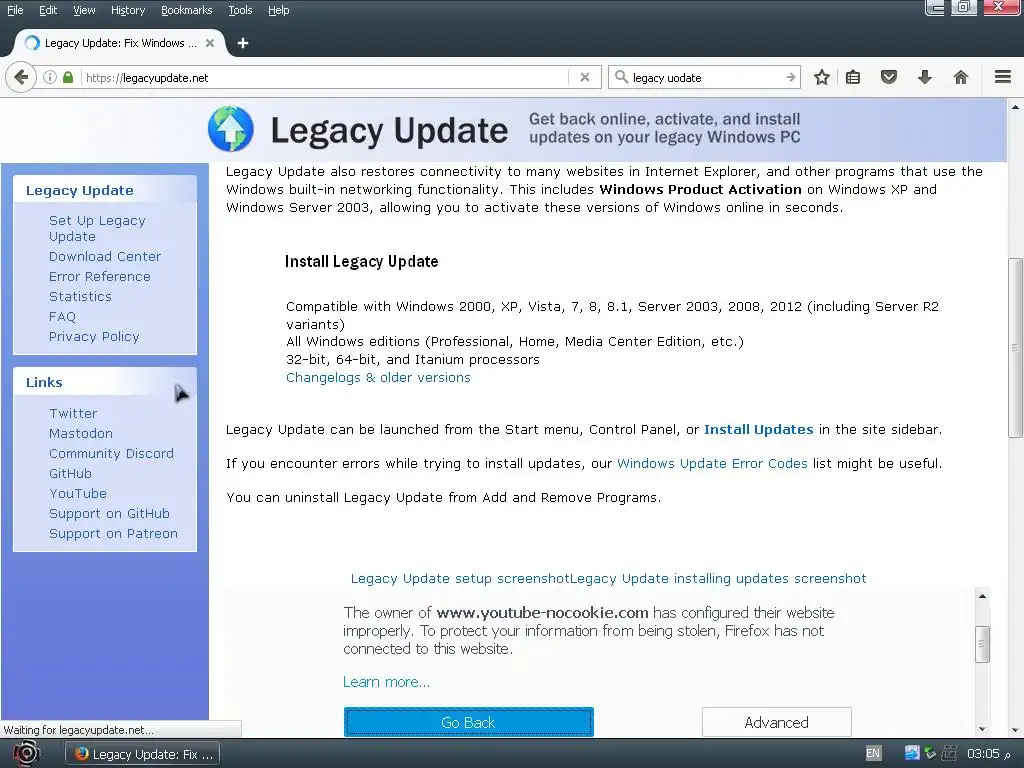Click Legacy Update setup screenshot link
Image resolution: width=1024 pixels, height=768 pixels.
click(460, 579)
